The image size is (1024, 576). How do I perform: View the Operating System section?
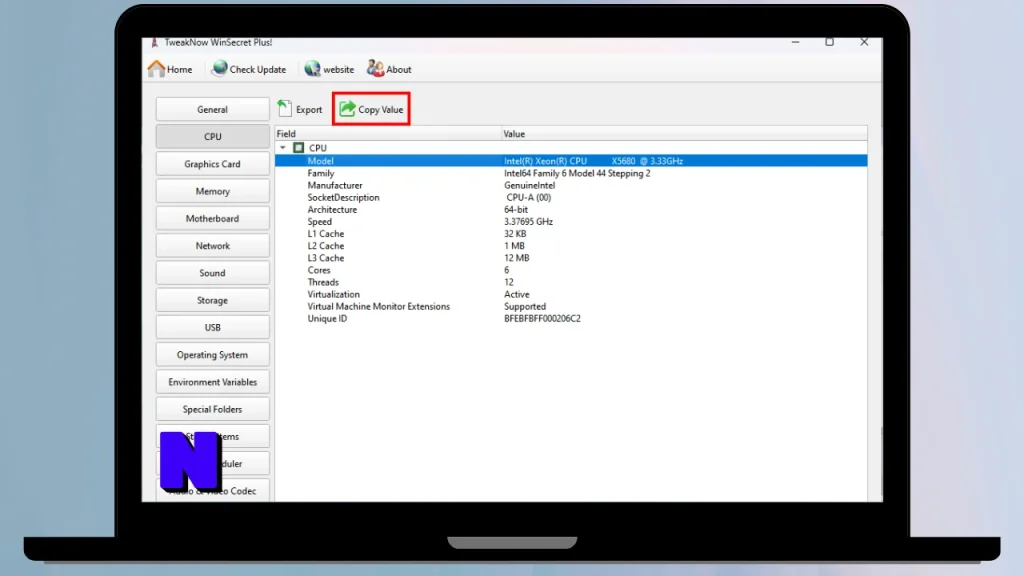click(x=212, y=355)
